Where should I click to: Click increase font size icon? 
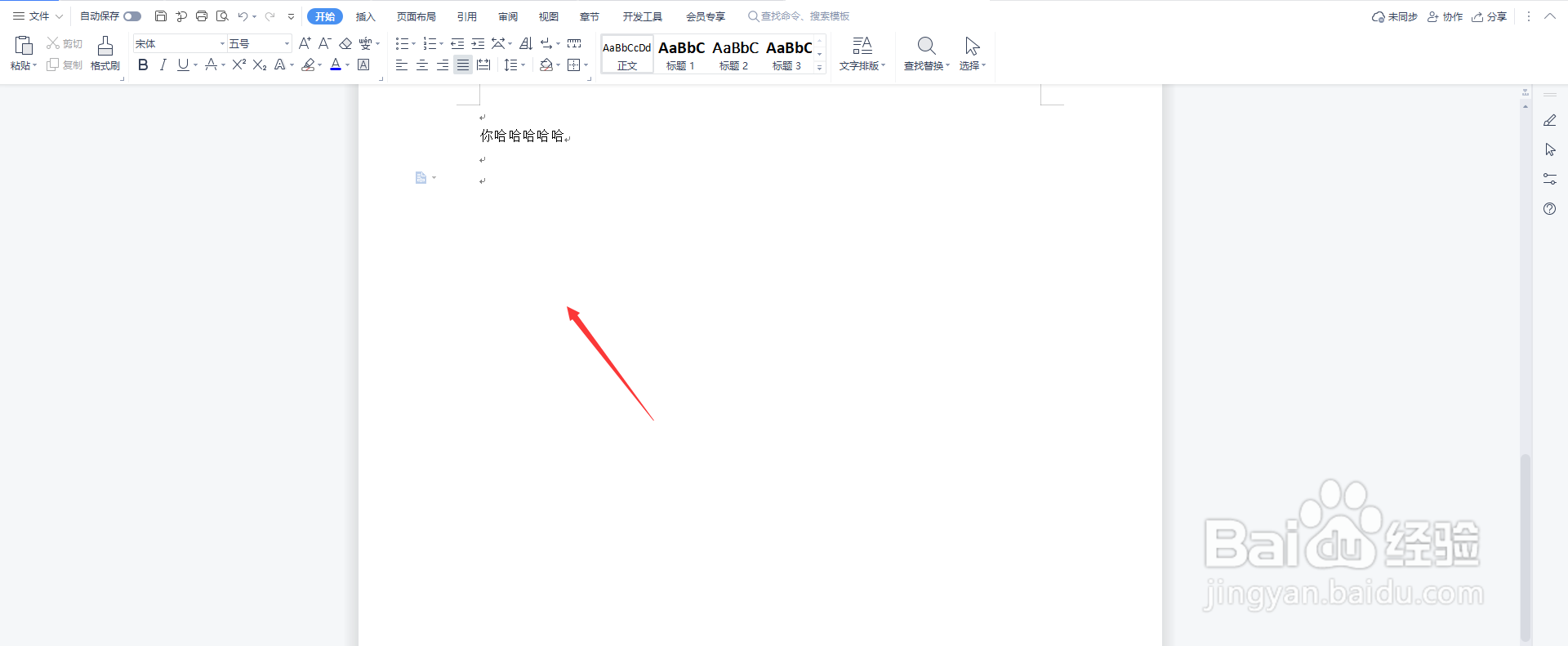(x=305, y=43)
